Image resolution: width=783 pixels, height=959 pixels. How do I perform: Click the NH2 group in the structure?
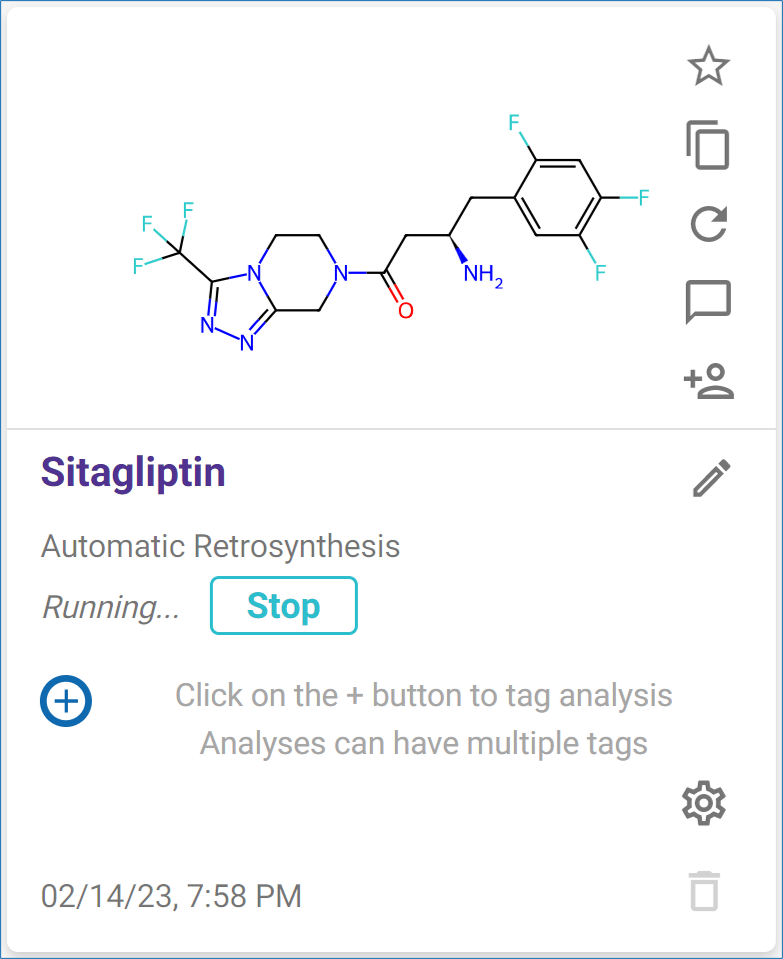[482, 275]
